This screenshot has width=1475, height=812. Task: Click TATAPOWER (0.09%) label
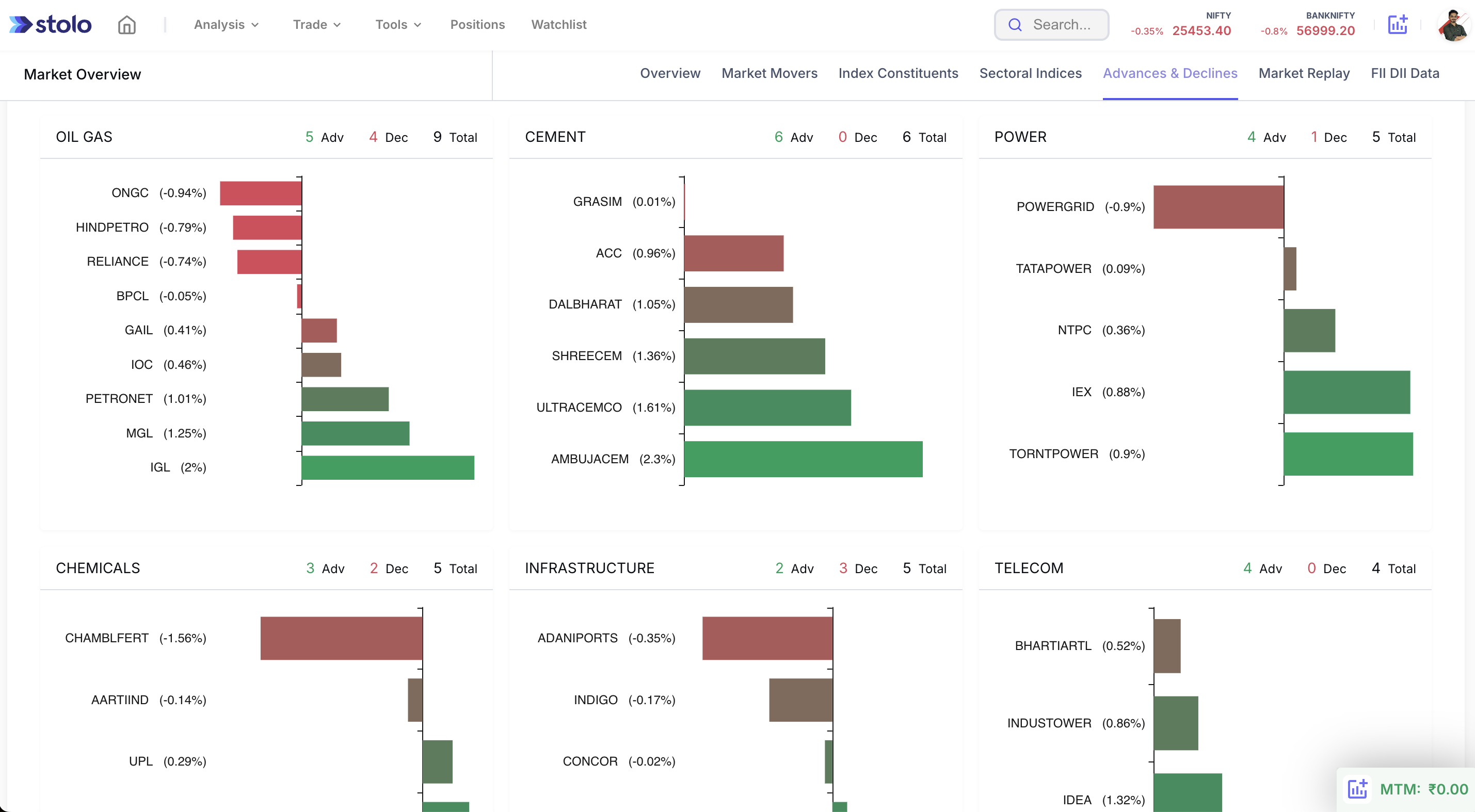coord(1080,268)
